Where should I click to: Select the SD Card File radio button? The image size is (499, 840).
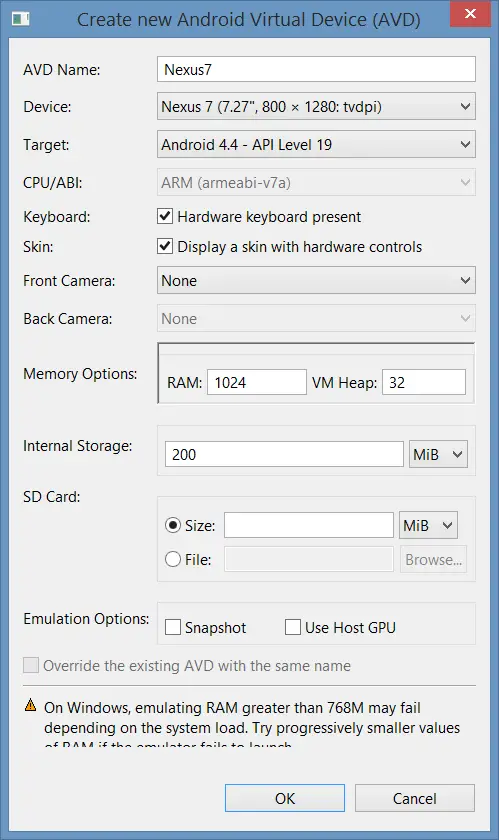coord(173,559)
